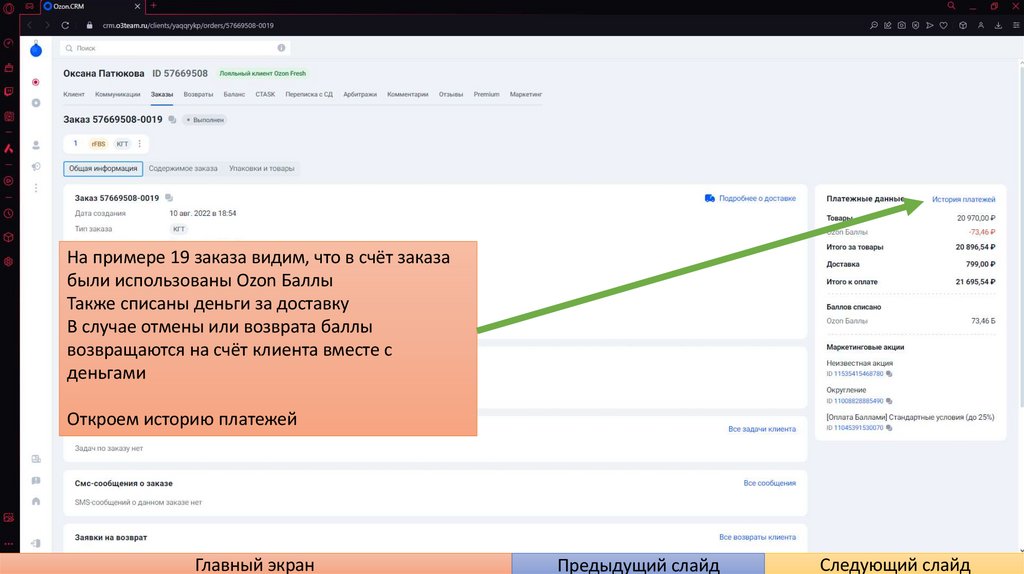Image resolution: width=1024 pixels, height=574 pixels.
Task: Click browser camera snapshot icon
Action: pos(901,25)
